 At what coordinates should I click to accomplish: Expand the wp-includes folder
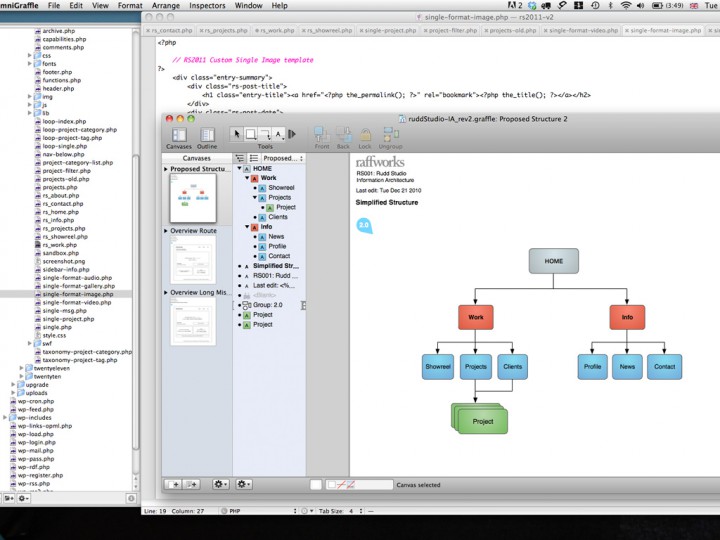5,418
